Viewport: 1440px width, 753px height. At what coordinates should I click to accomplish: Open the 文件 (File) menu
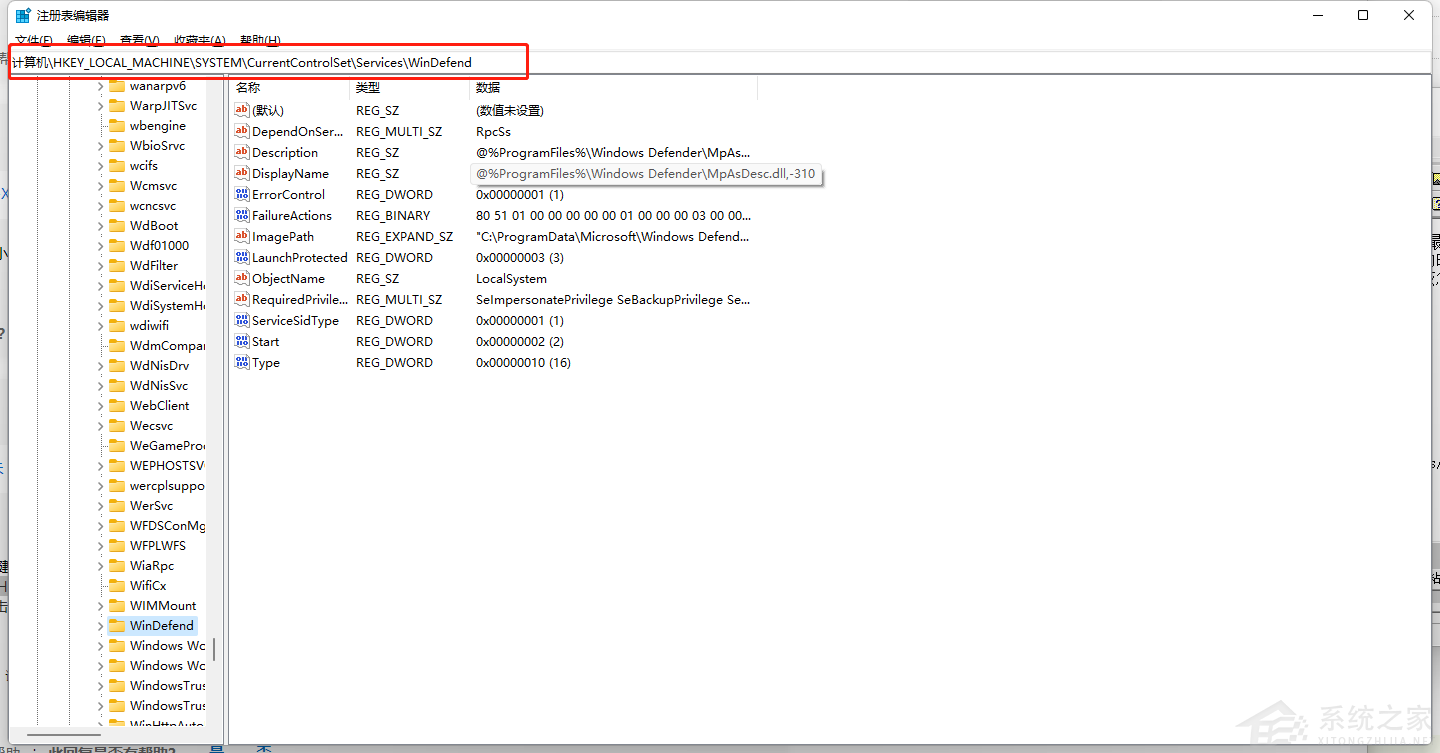point(34,41)
